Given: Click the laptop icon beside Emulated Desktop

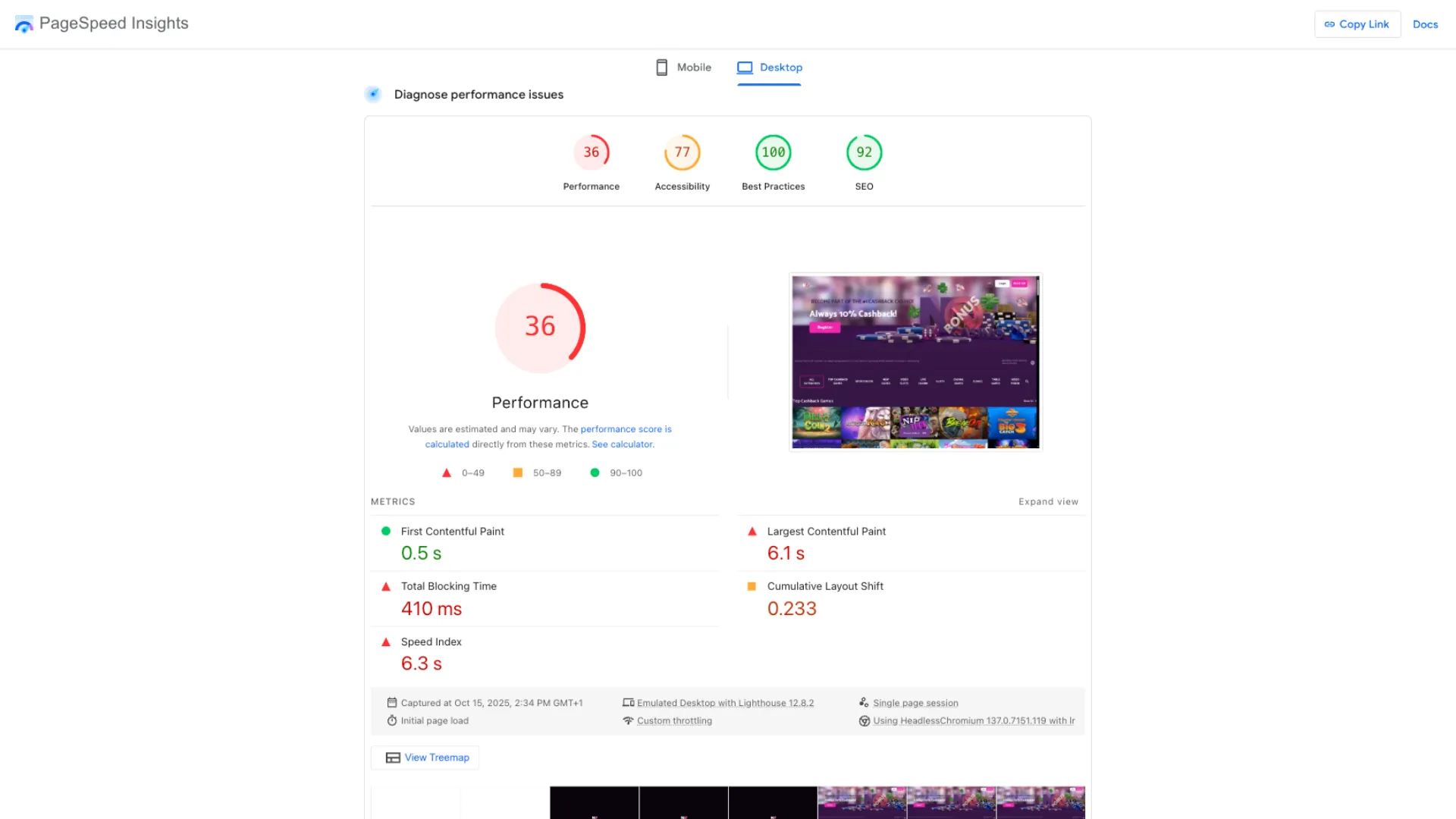Looking at the screenshot, I should coord(629,702).
